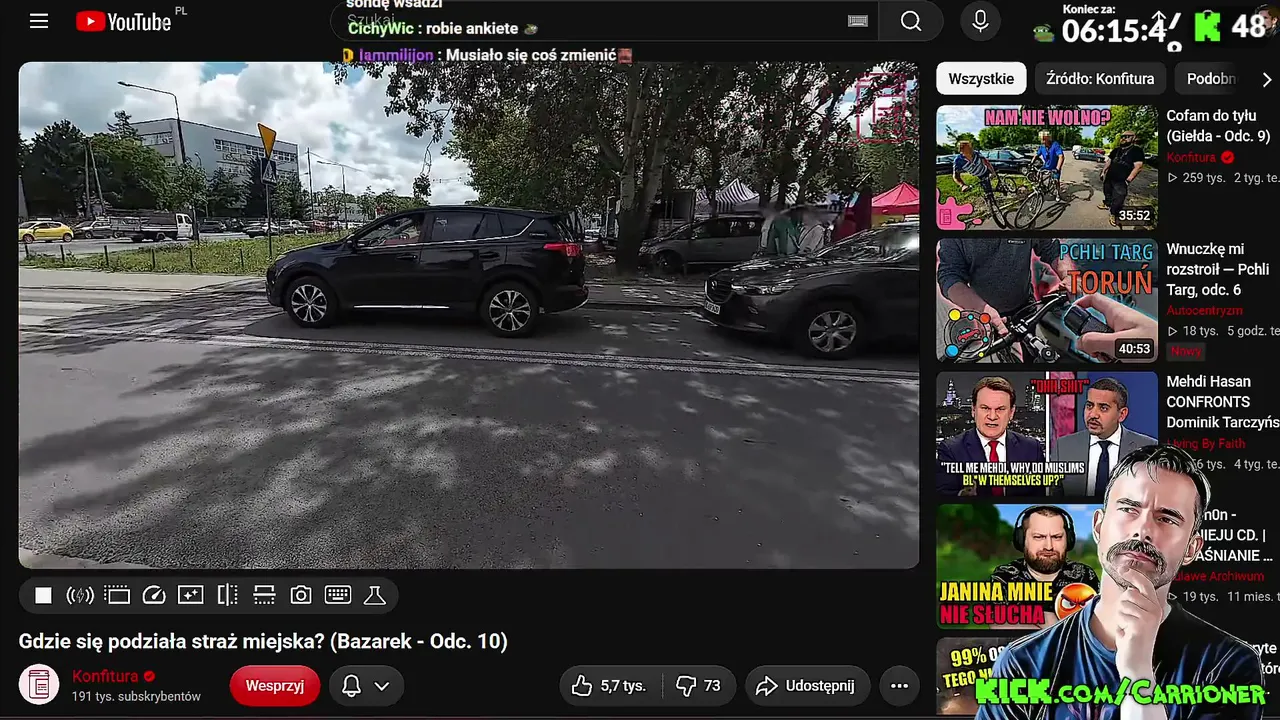This screenshot has width=1280, height=720.
Task: Open the Mehdi Hasan video thumbnail
Action: (x=1047, y=433)
